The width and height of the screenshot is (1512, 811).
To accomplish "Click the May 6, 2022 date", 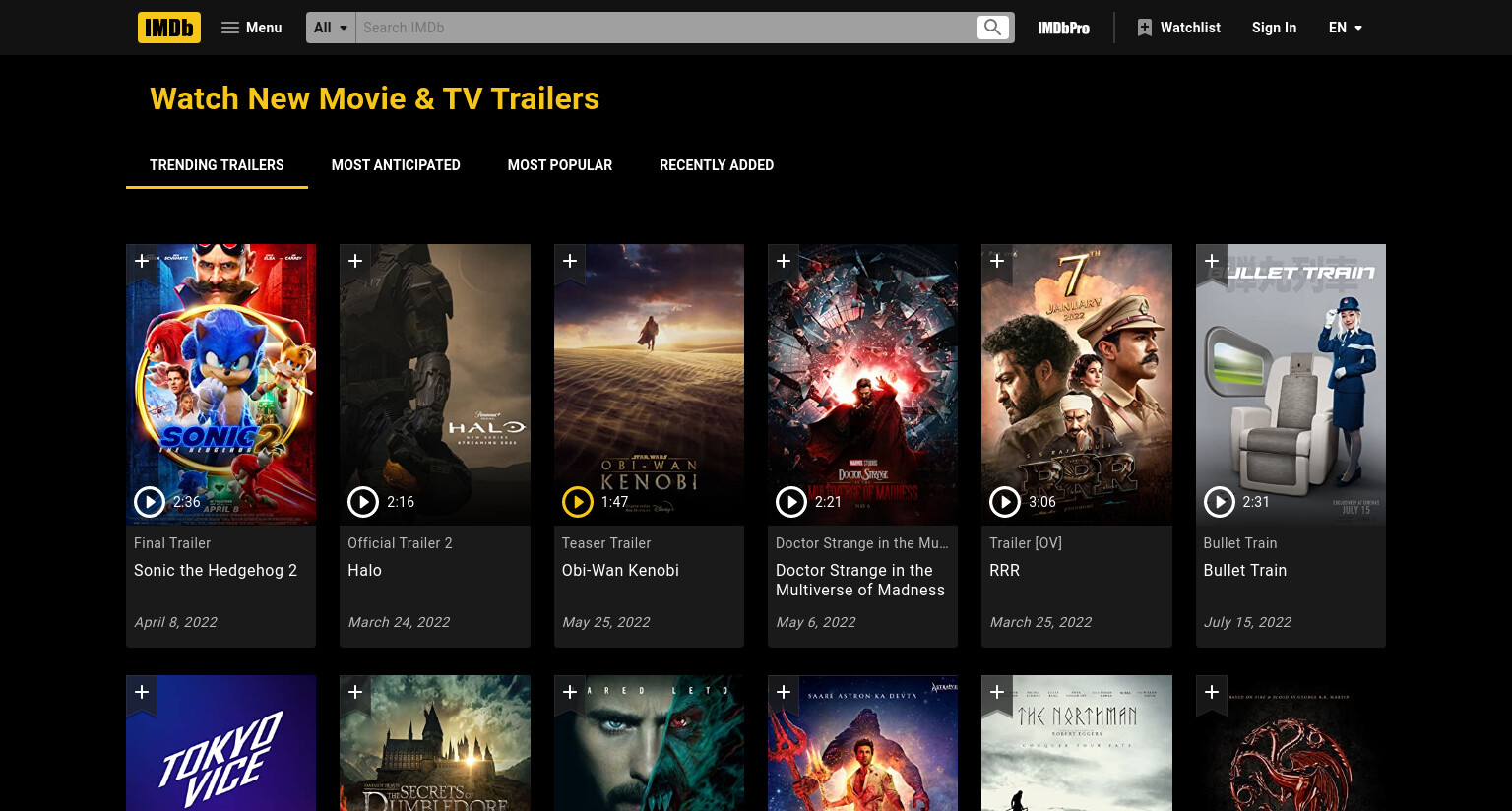I will click(816, 622).
